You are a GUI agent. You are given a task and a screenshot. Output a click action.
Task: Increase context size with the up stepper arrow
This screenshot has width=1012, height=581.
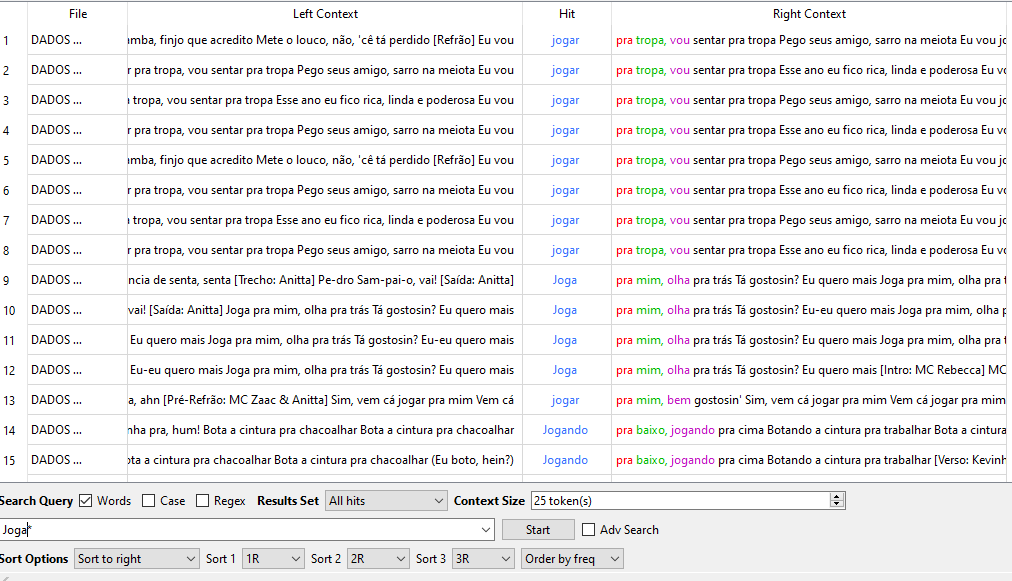(837, 496)
